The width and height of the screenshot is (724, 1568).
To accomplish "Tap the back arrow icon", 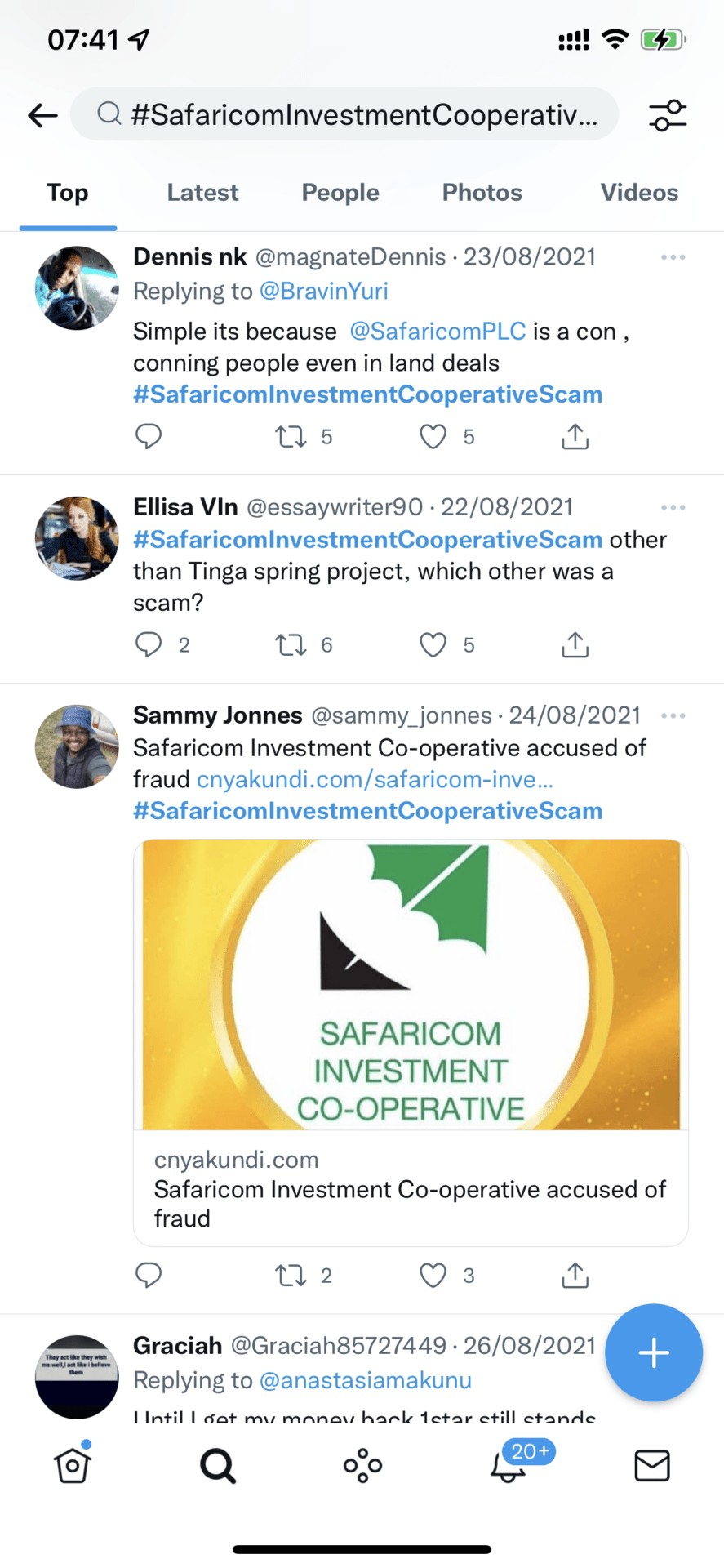I will click(x=42, y=115).
